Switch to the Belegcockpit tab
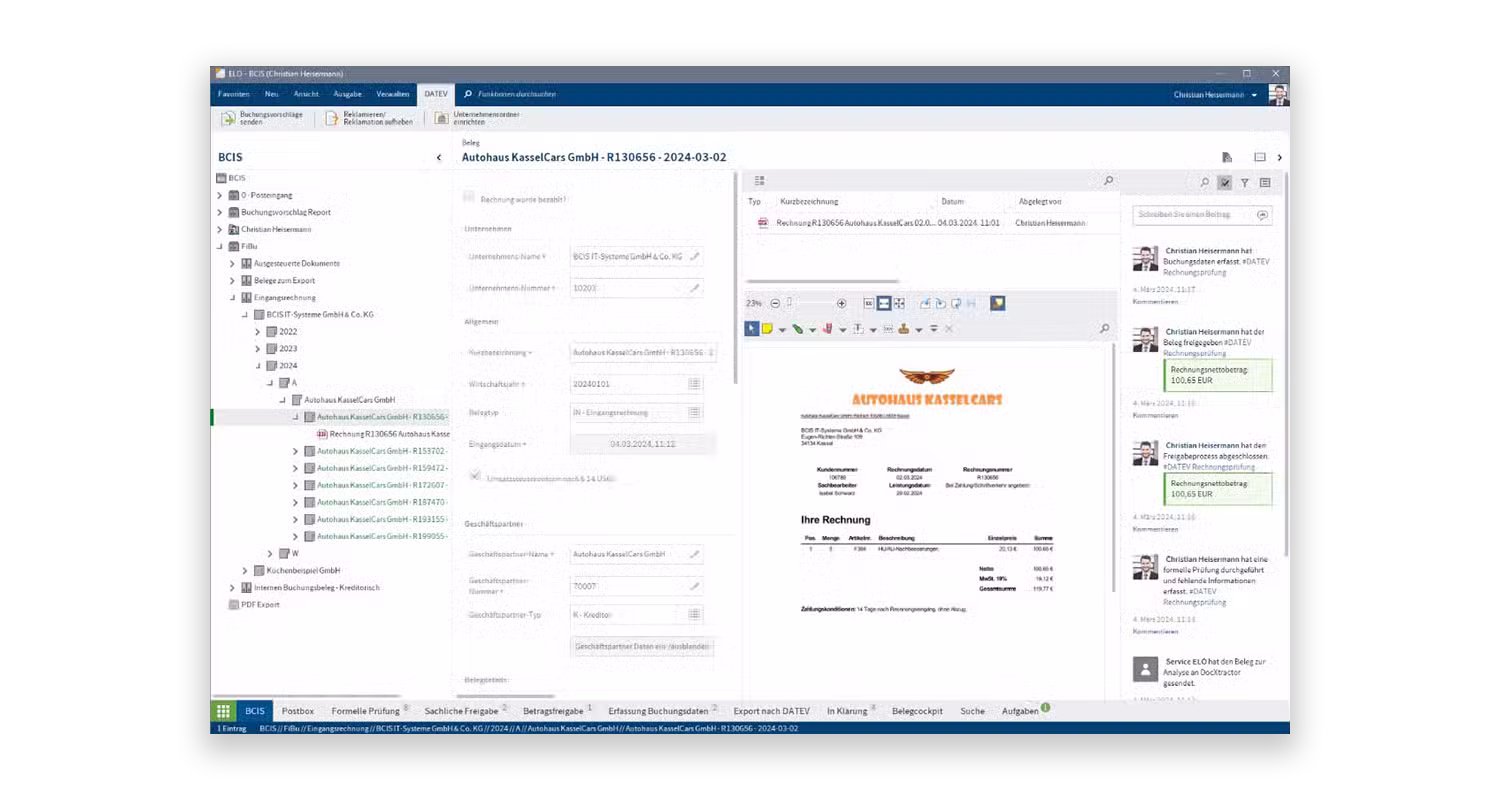The image size is (1500, 800). tap(917, 711)
